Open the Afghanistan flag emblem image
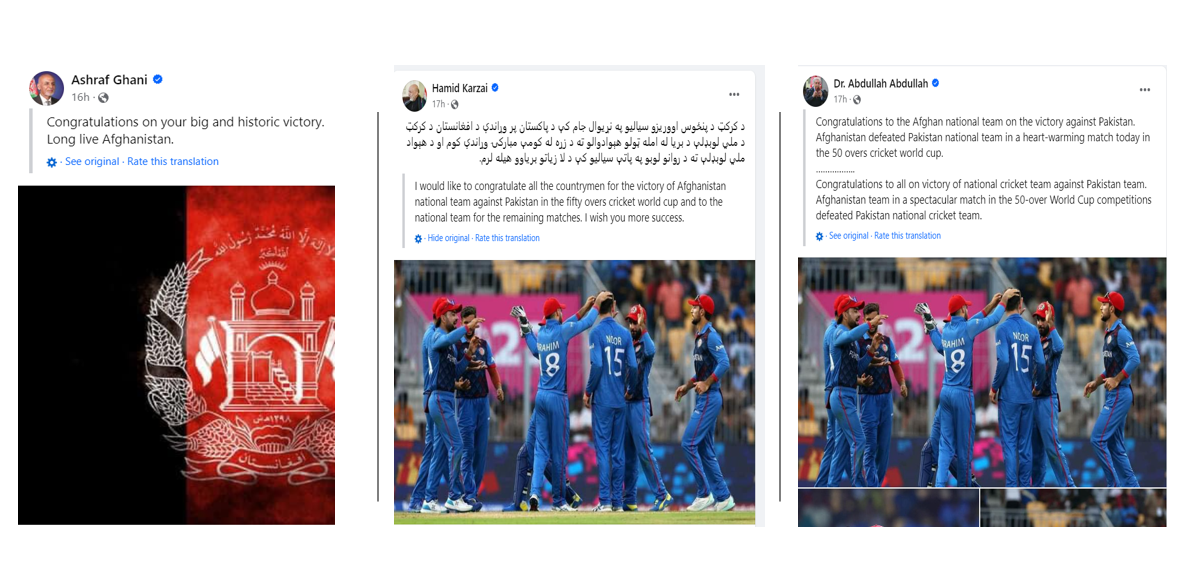1194x576 pixels. (177, 355)
